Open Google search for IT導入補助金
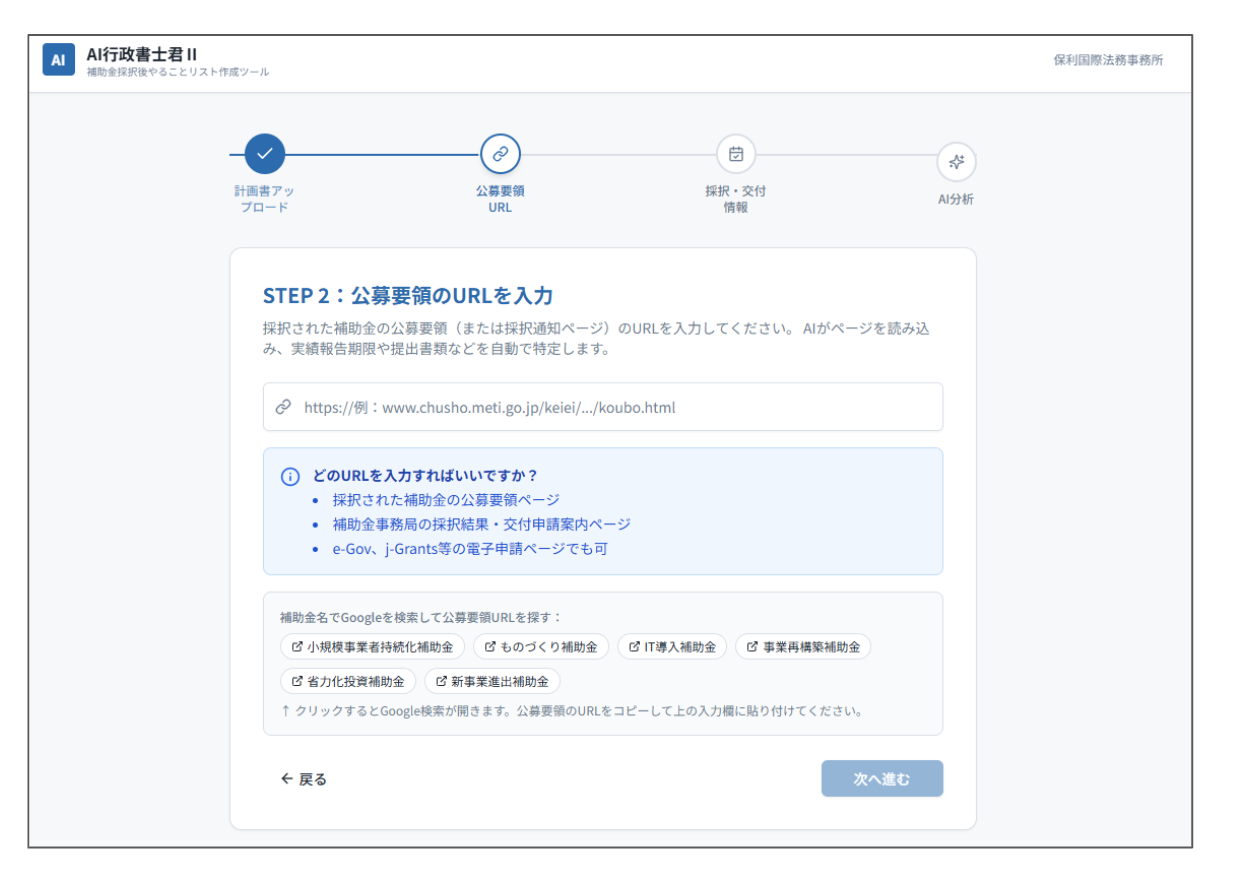This screenshot has width=1238, height=875. coord(672,647)
